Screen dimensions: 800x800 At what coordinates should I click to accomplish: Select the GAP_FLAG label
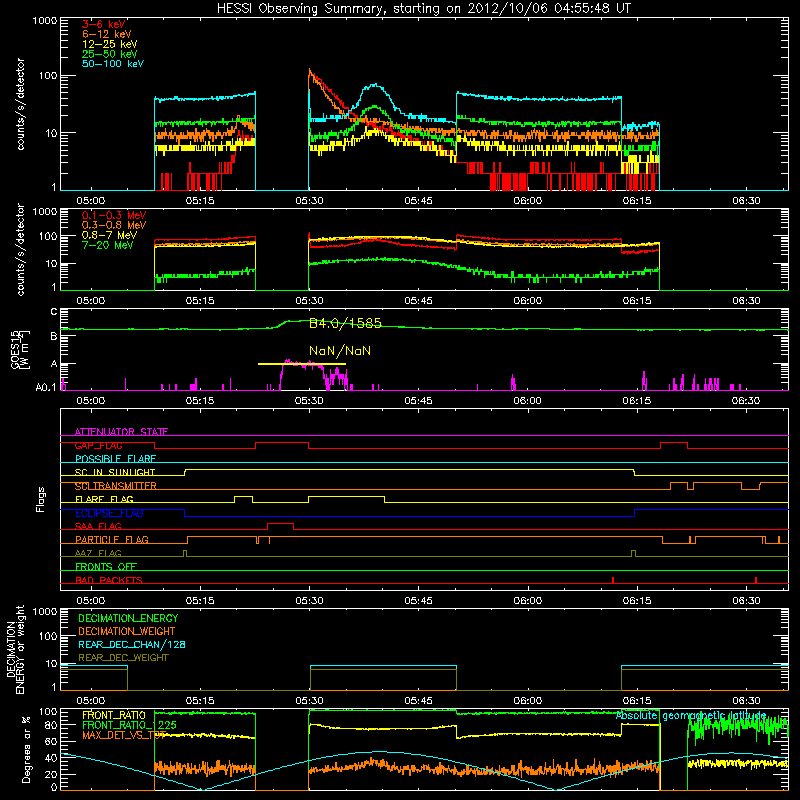(98, 445)
